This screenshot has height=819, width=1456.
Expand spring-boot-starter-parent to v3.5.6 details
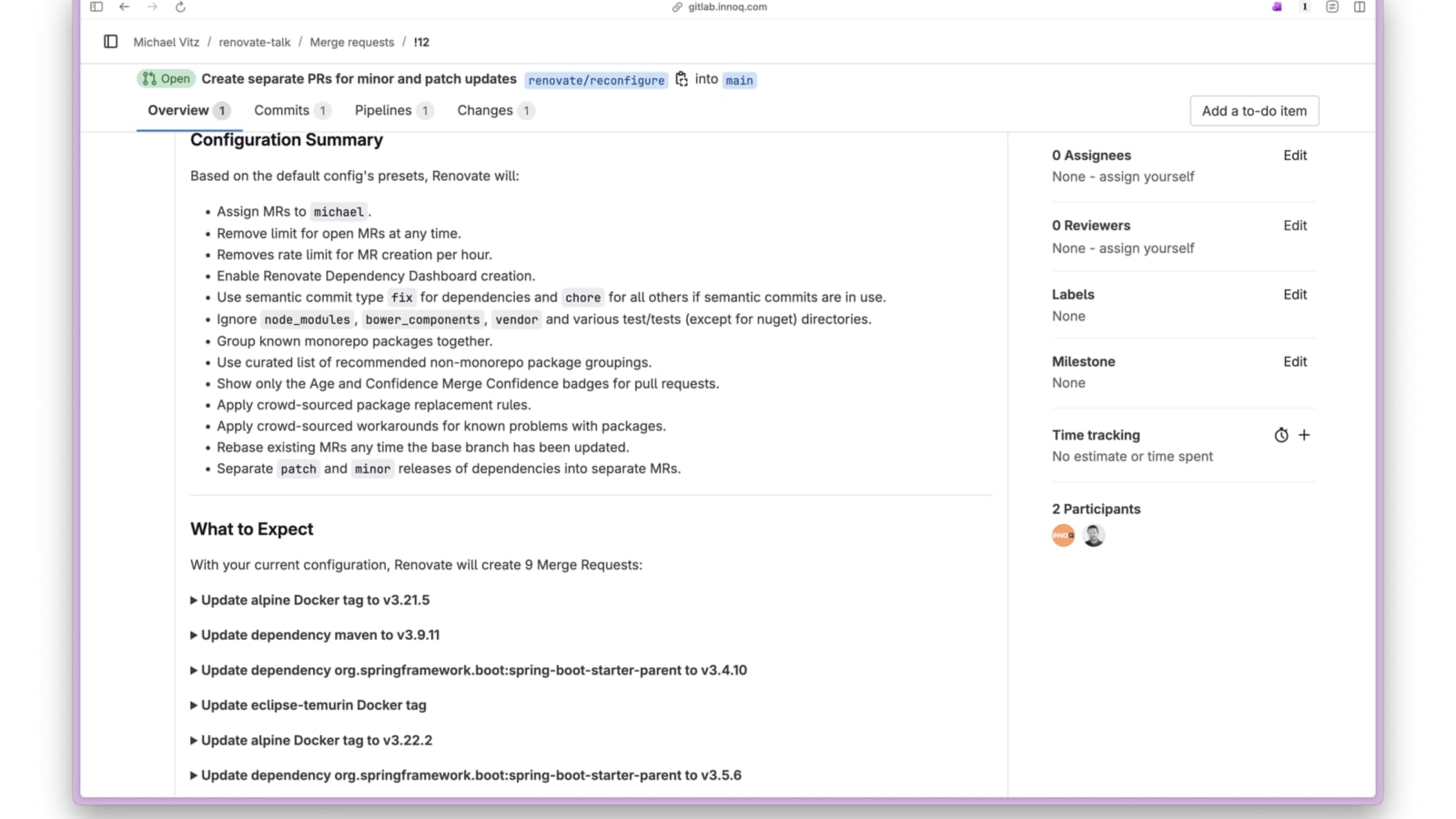(466, 775)
